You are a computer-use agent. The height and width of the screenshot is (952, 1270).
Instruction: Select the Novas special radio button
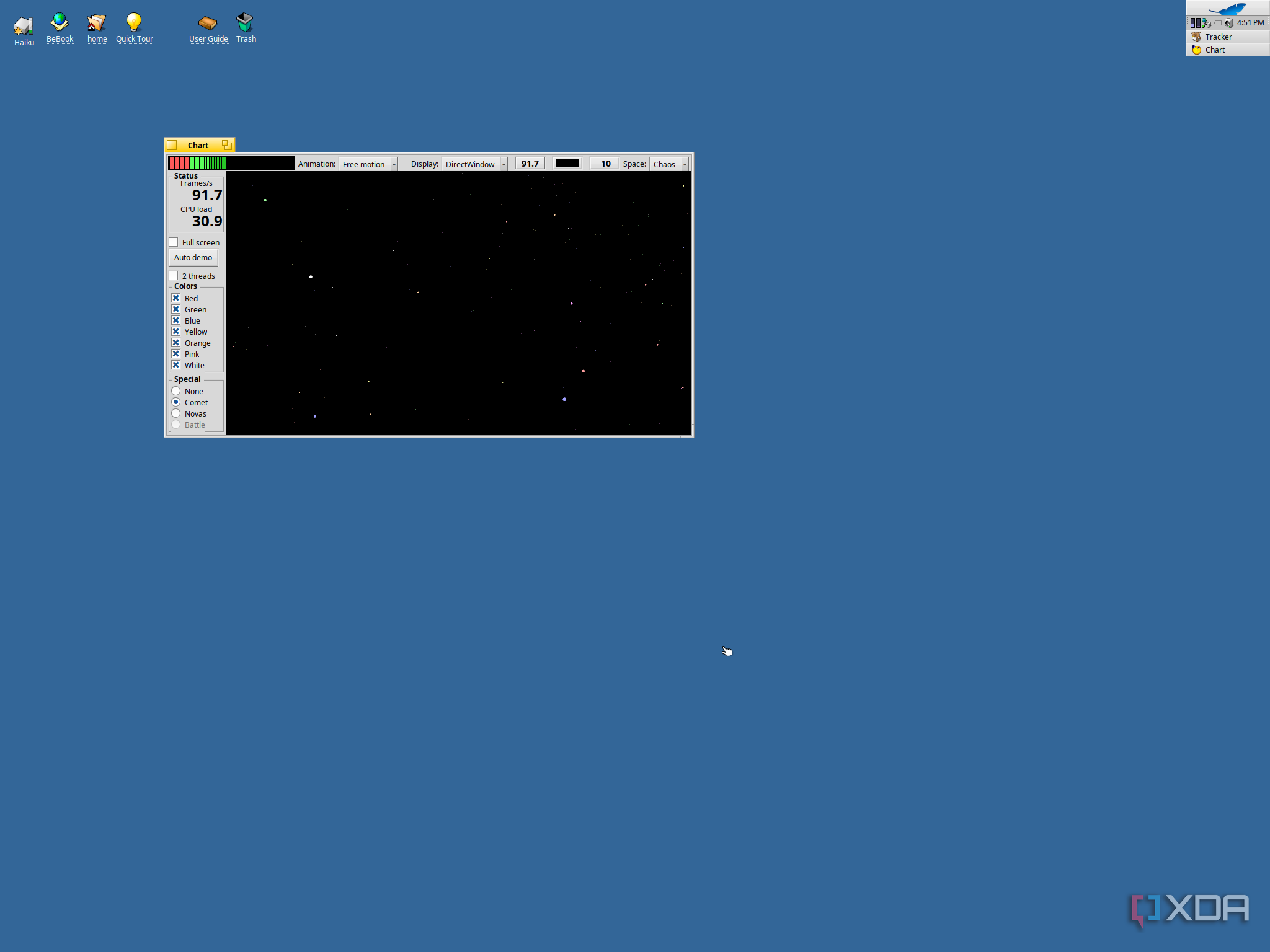tap(176, 413)
